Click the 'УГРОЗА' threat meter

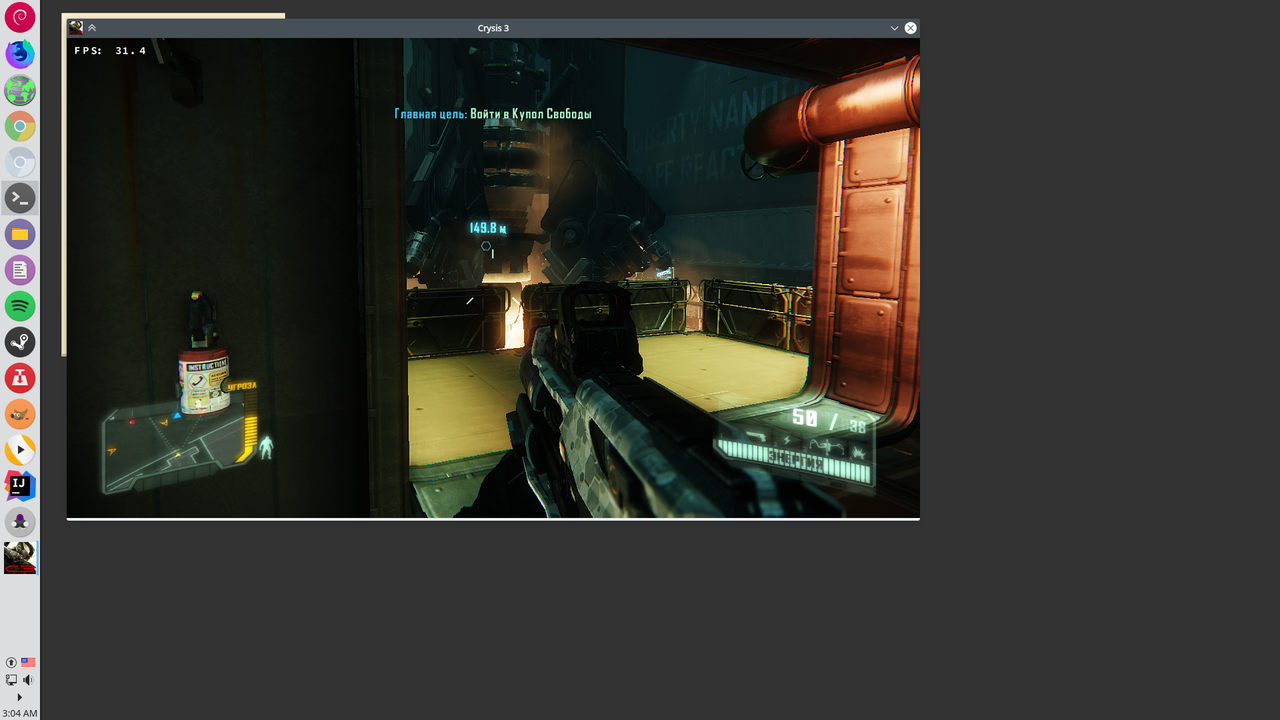(245, 424)
